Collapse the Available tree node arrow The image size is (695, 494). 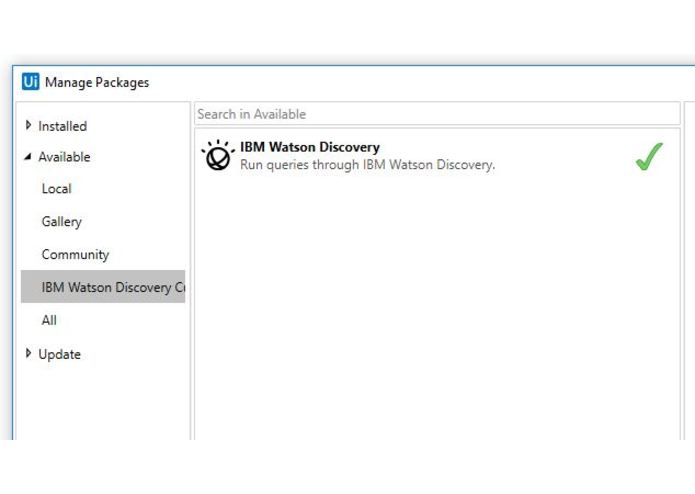click(x=28, y=156)
